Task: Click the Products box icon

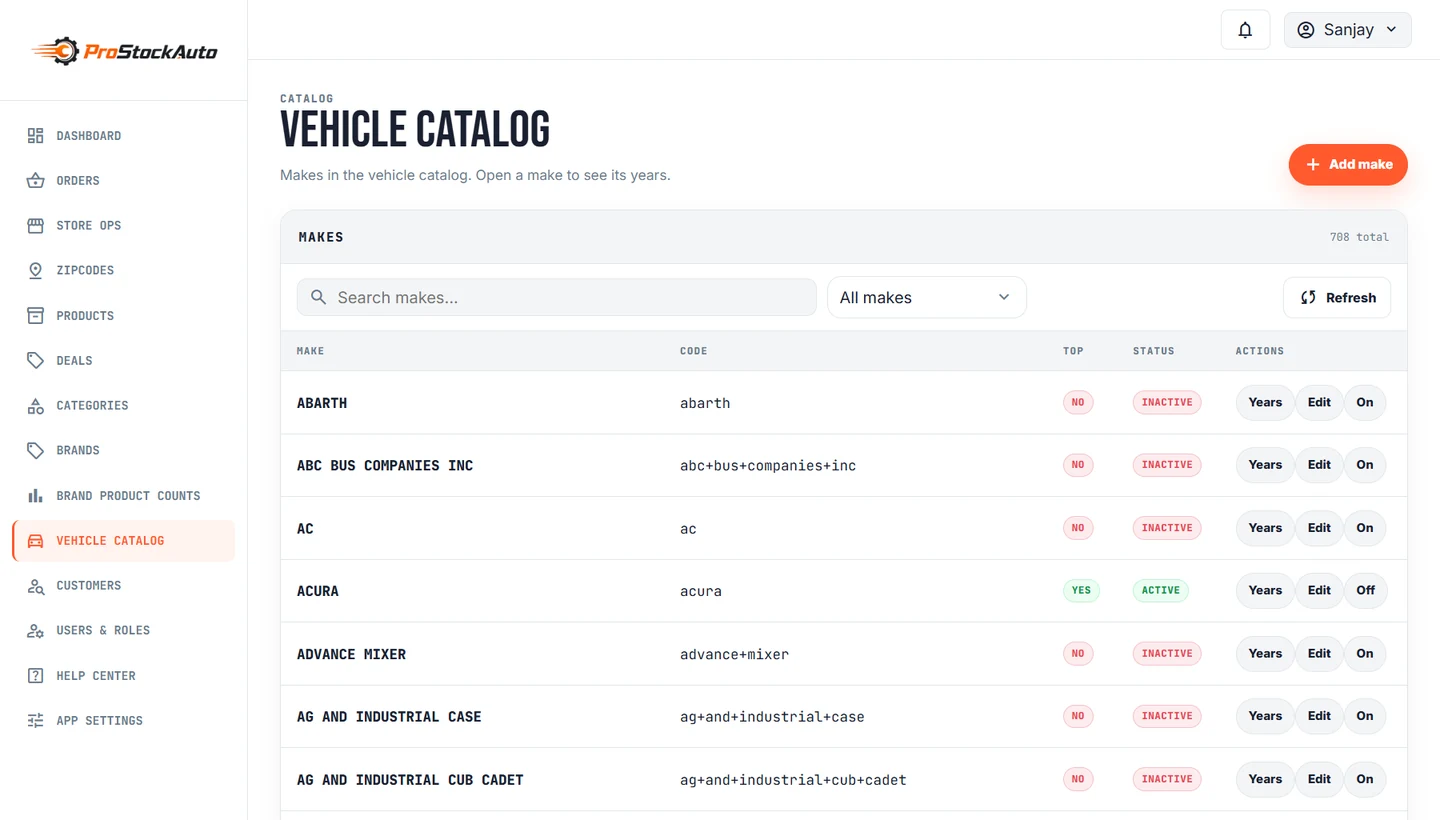Action: coord(36,316)
